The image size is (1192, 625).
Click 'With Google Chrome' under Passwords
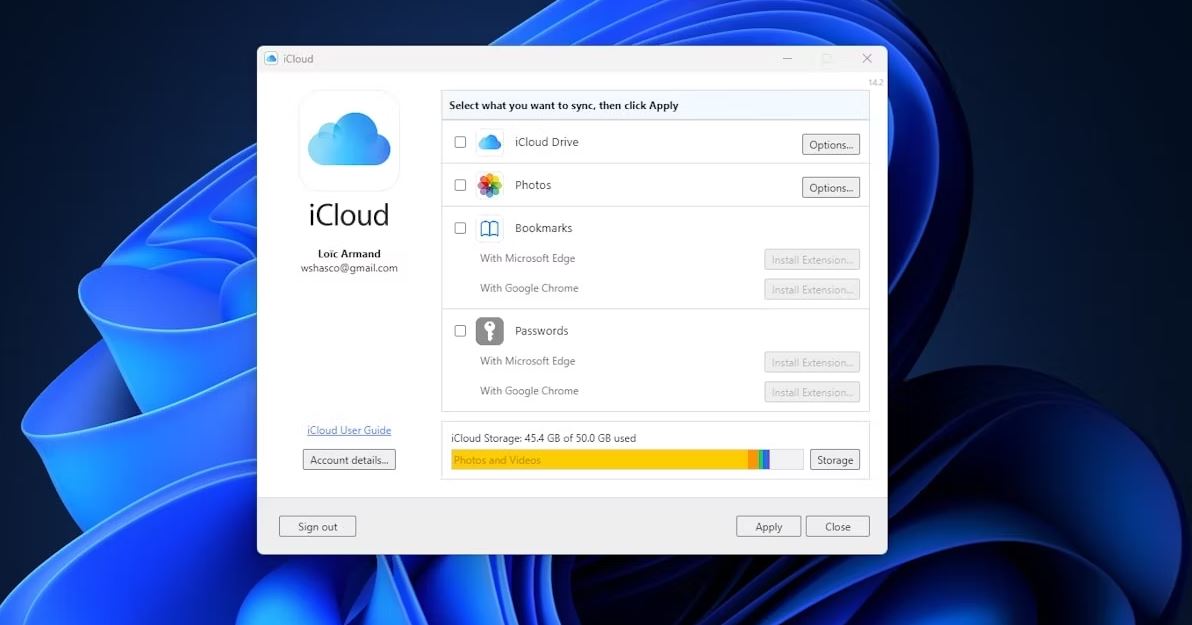tap(529, 391)
